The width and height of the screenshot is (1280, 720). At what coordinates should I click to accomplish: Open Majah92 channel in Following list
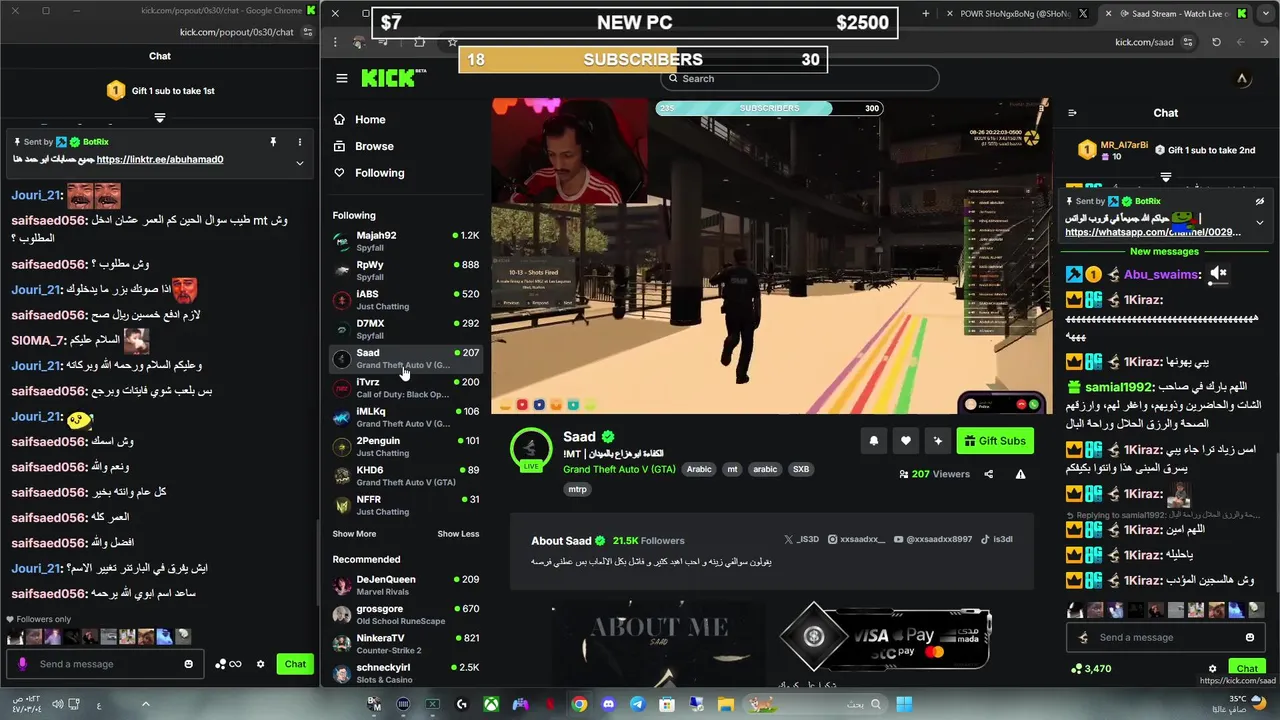406,241
